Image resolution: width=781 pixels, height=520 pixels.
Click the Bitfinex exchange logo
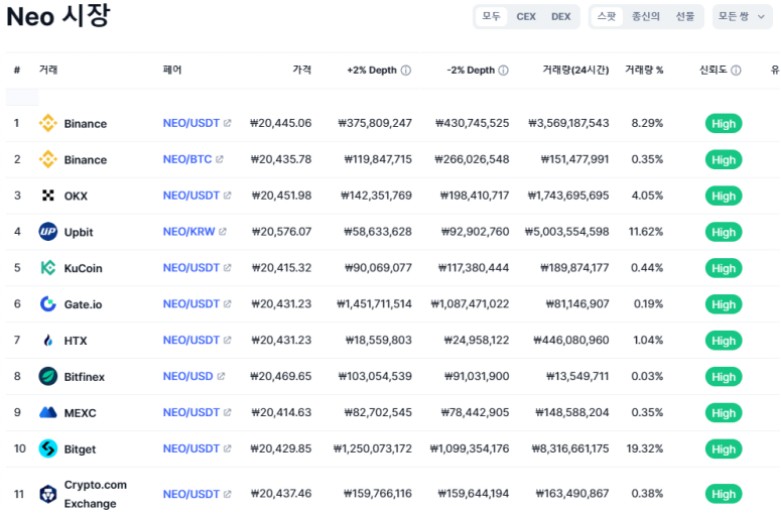48,377
